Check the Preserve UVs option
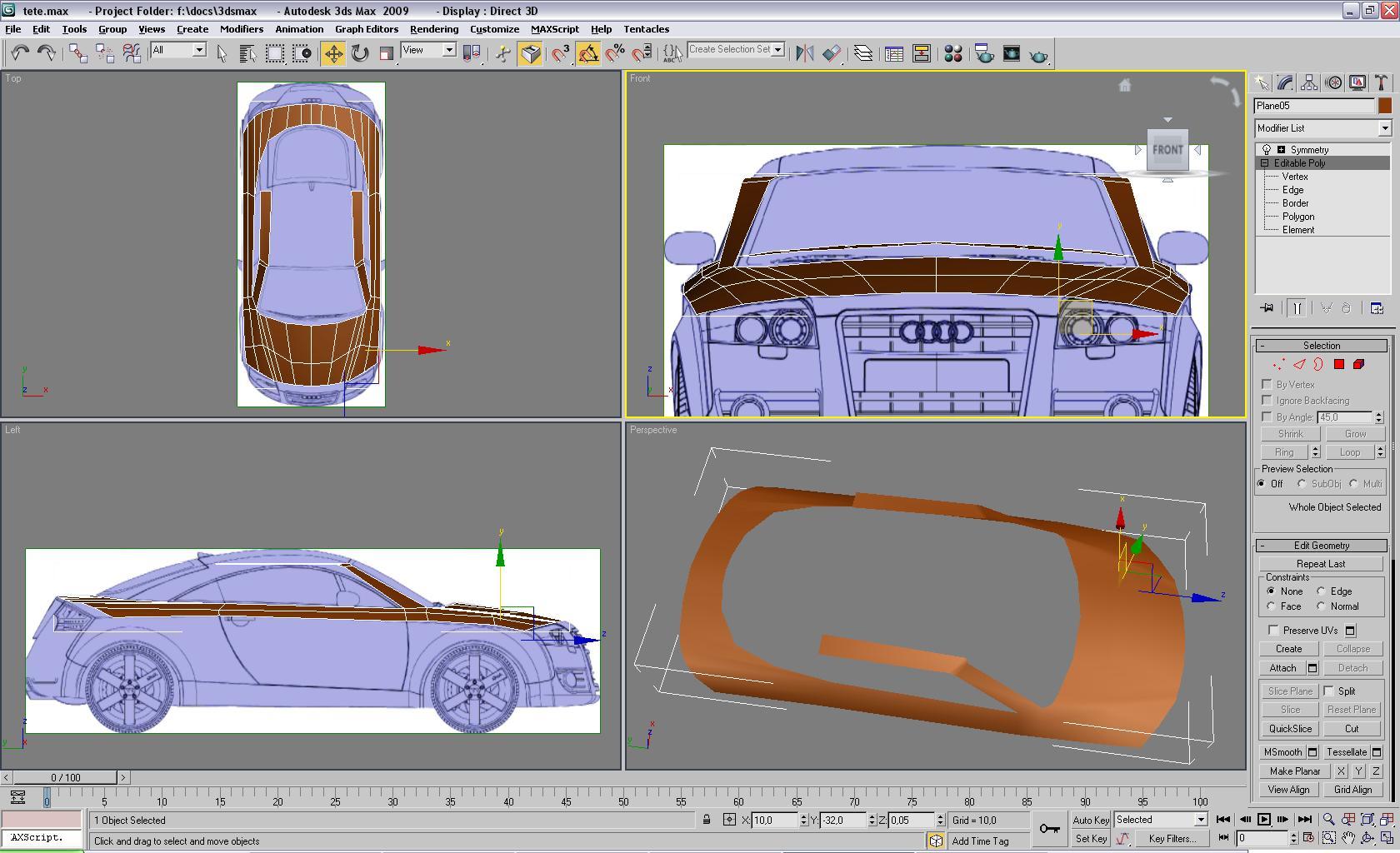The width and height of the screenshot is (1400, 853). pyautogui.click(x=1273, y=630)
